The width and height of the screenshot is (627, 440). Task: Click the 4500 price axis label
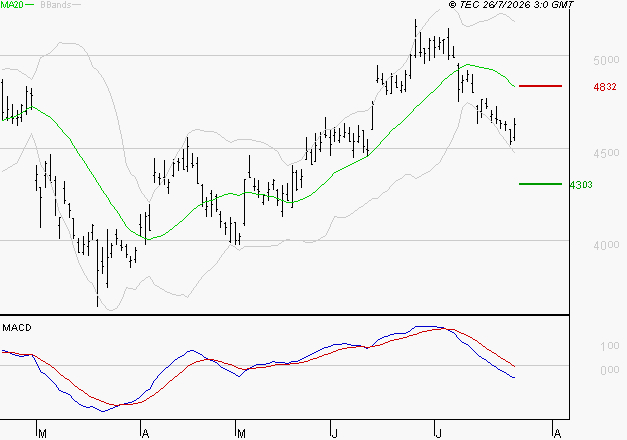[606, 153]
